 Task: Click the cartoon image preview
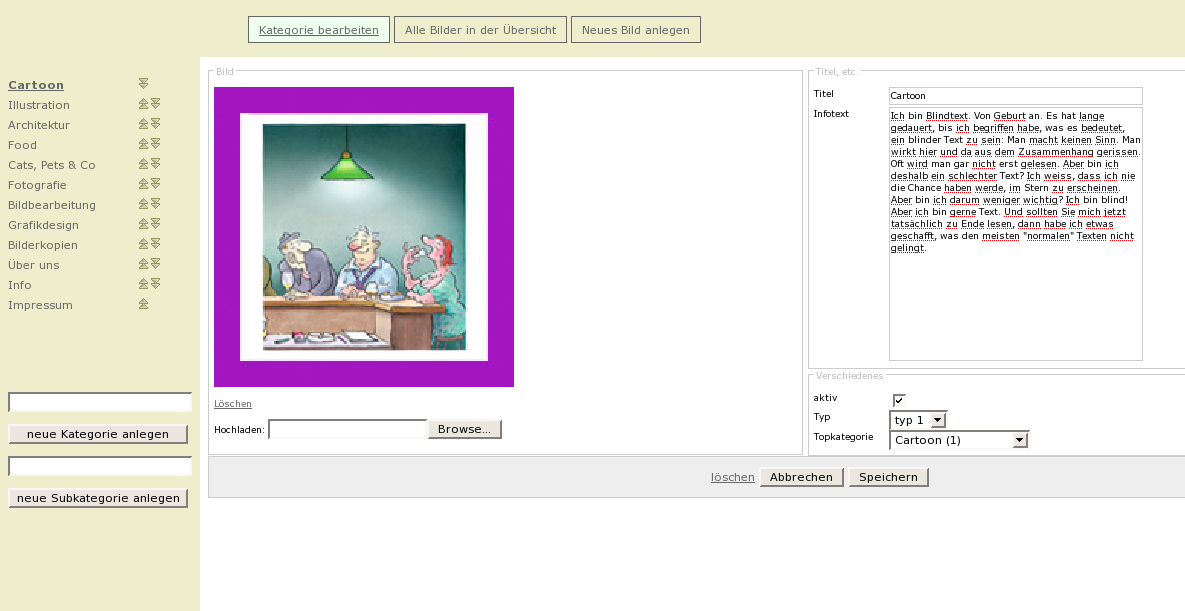point(364,237)
